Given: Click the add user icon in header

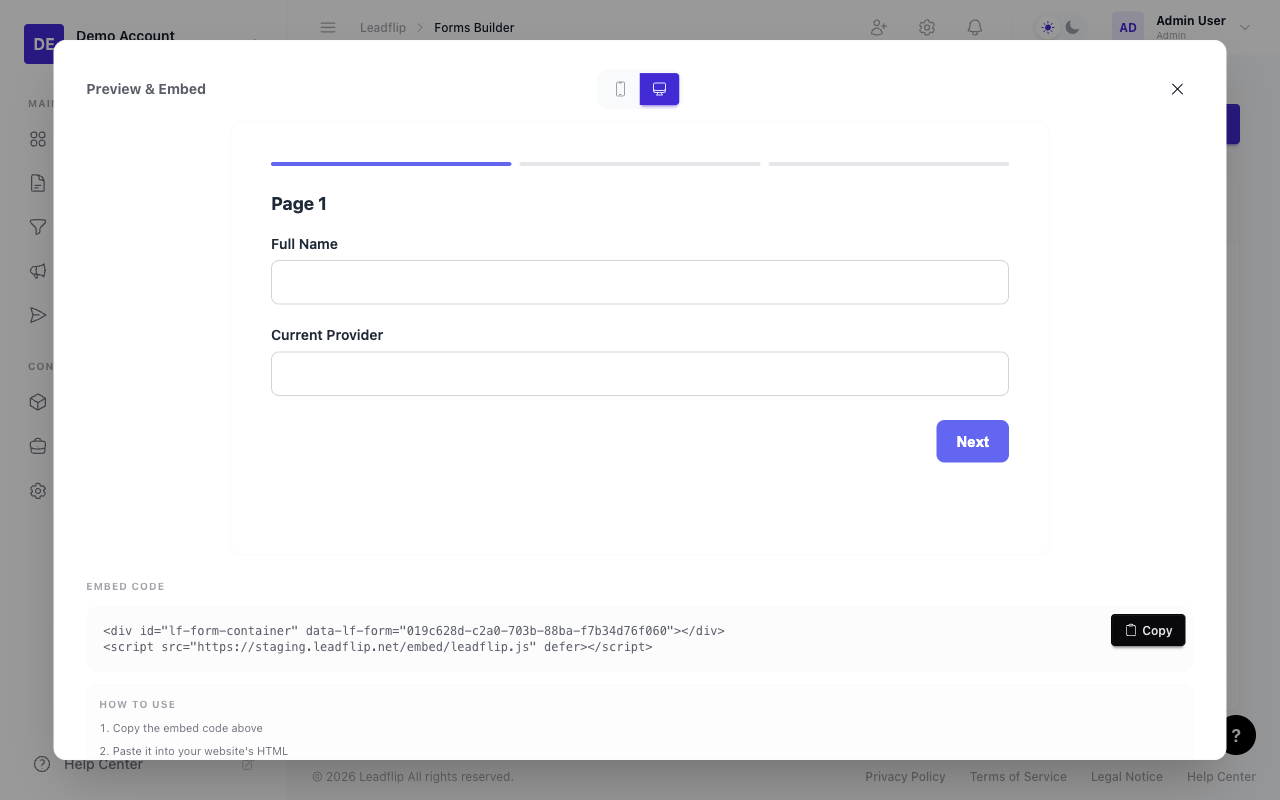Looking at the screenshot, I should 879,28.
